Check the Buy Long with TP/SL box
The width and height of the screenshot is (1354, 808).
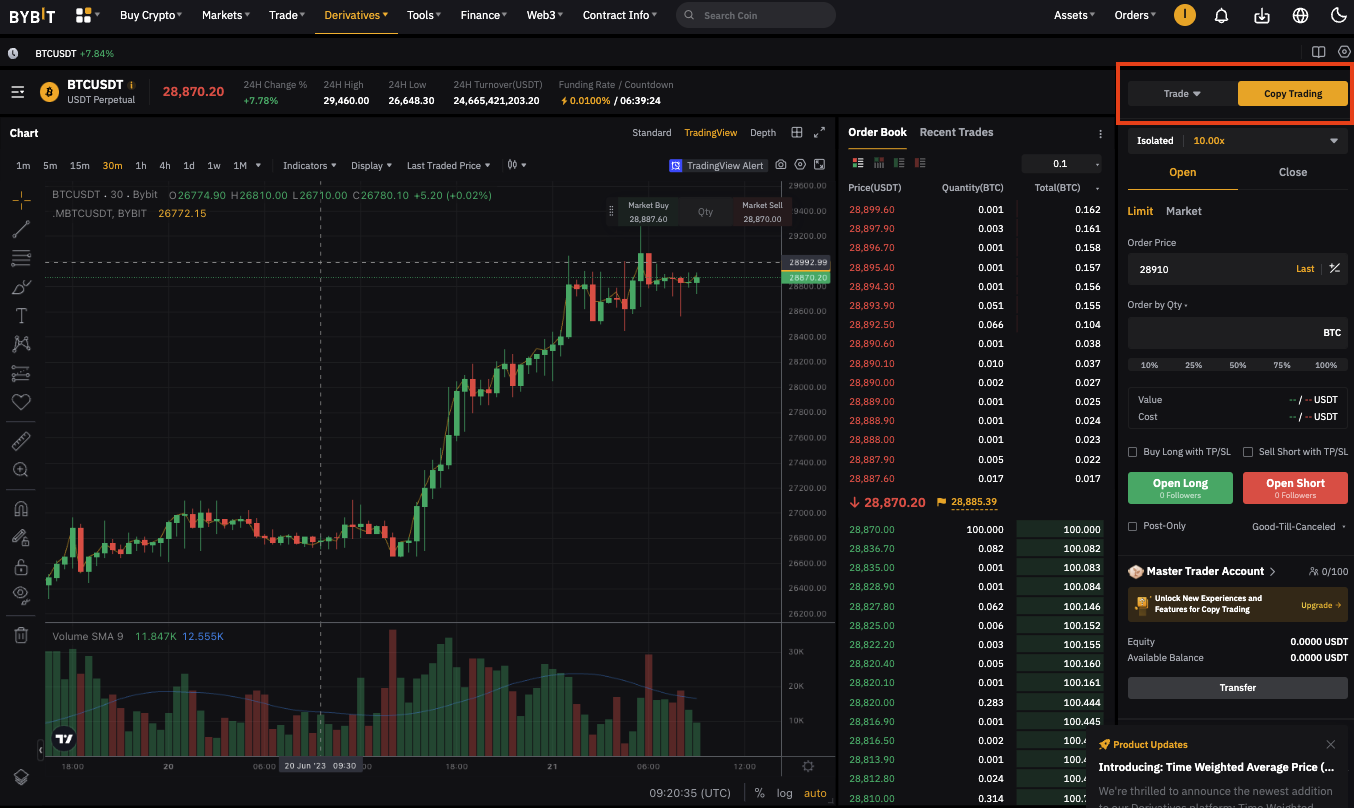[1132, 452]
